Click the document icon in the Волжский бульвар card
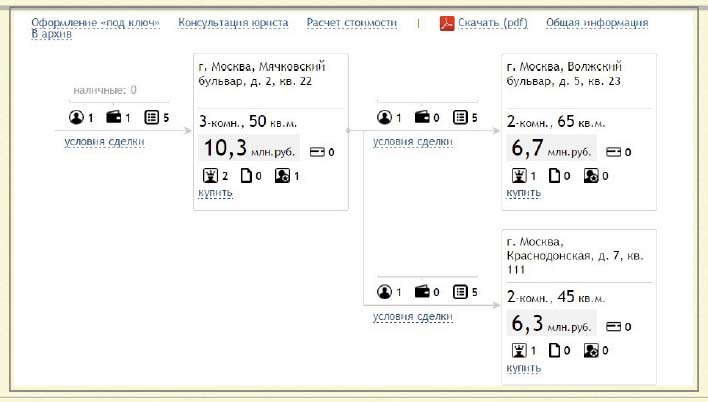Viewport: 708px width, 402px height. pyautogui.click(x=554, y=176)
